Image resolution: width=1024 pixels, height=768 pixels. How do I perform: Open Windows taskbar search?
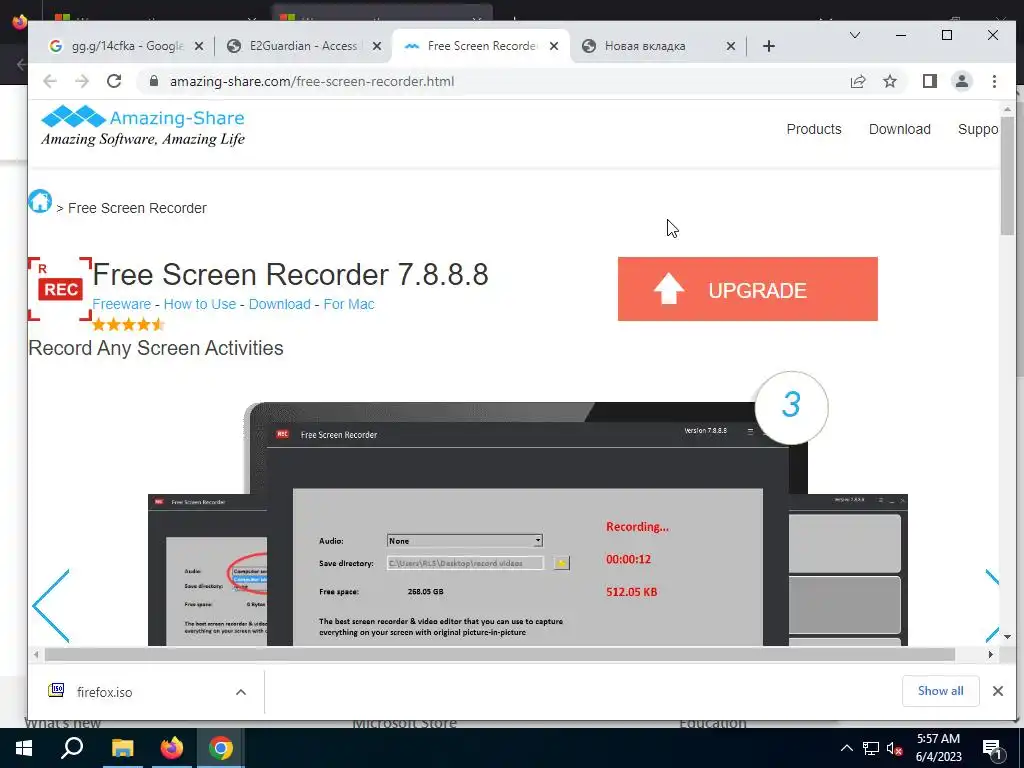tap(72, 748)
